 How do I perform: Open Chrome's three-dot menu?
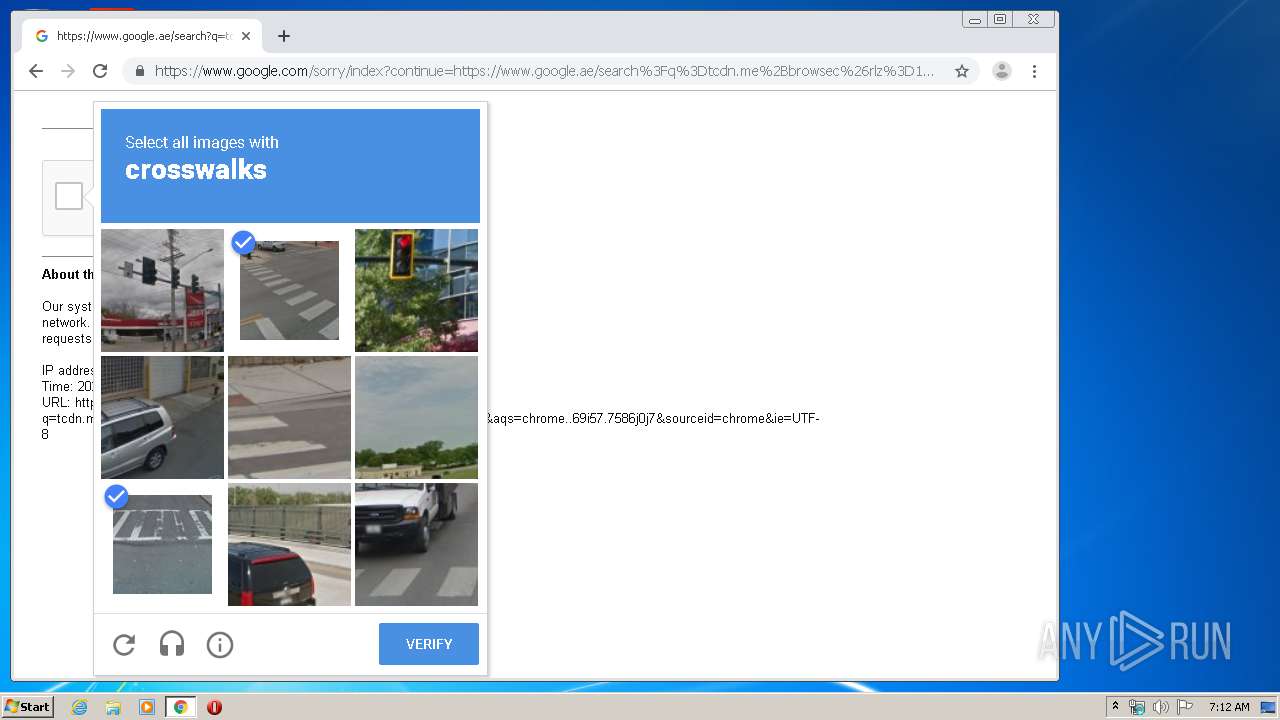(1034, 71)
